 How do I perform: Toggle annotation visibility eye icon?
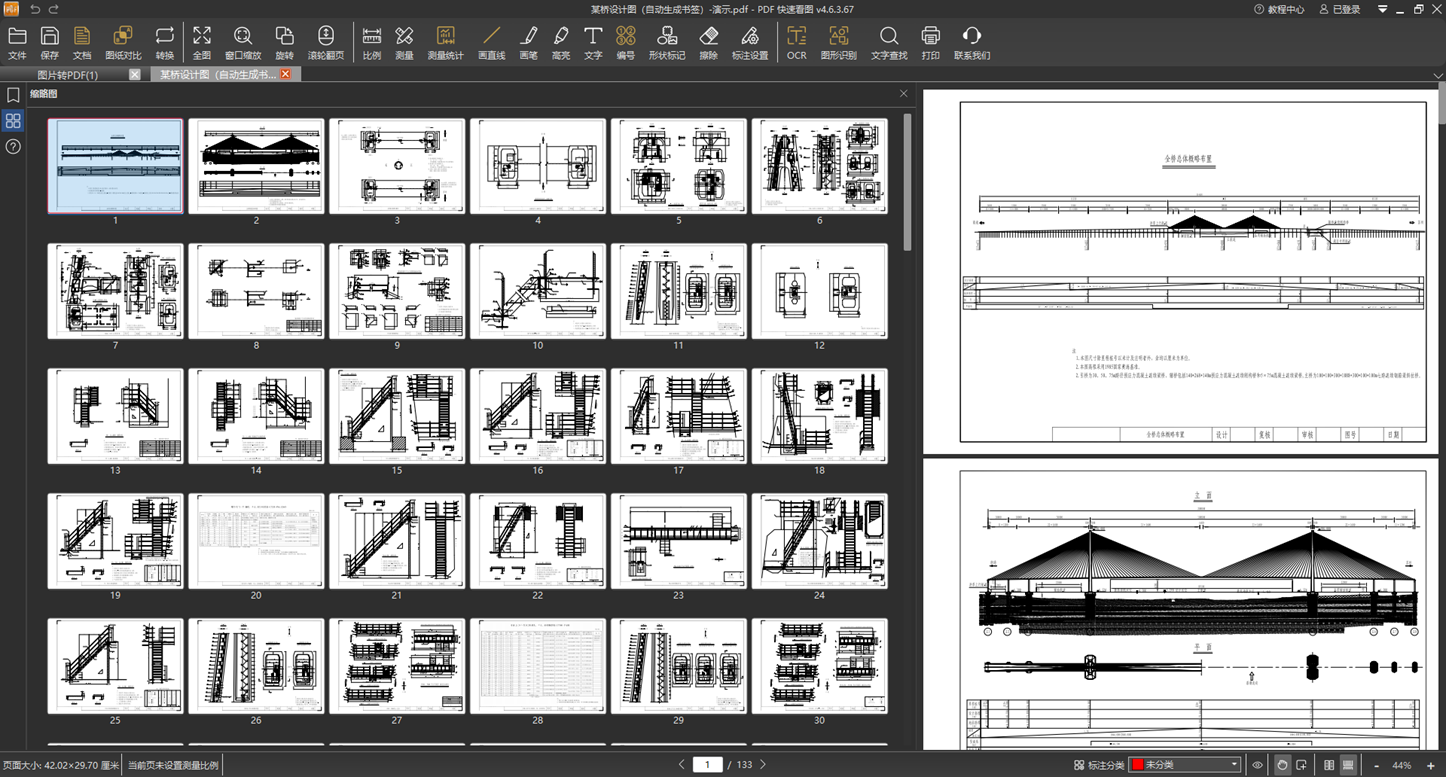coord(1258,765)
